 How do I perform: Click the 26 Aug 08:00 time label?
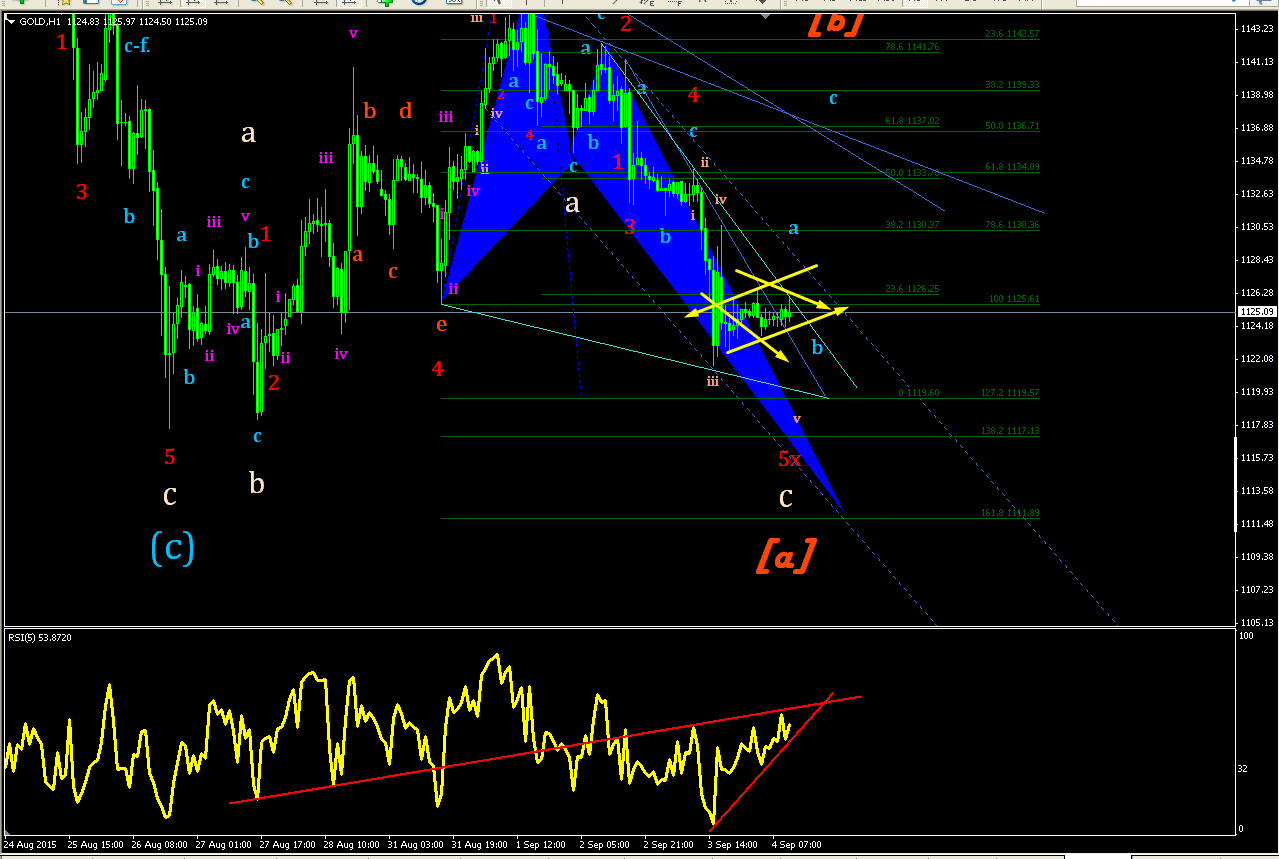[160, 845]
